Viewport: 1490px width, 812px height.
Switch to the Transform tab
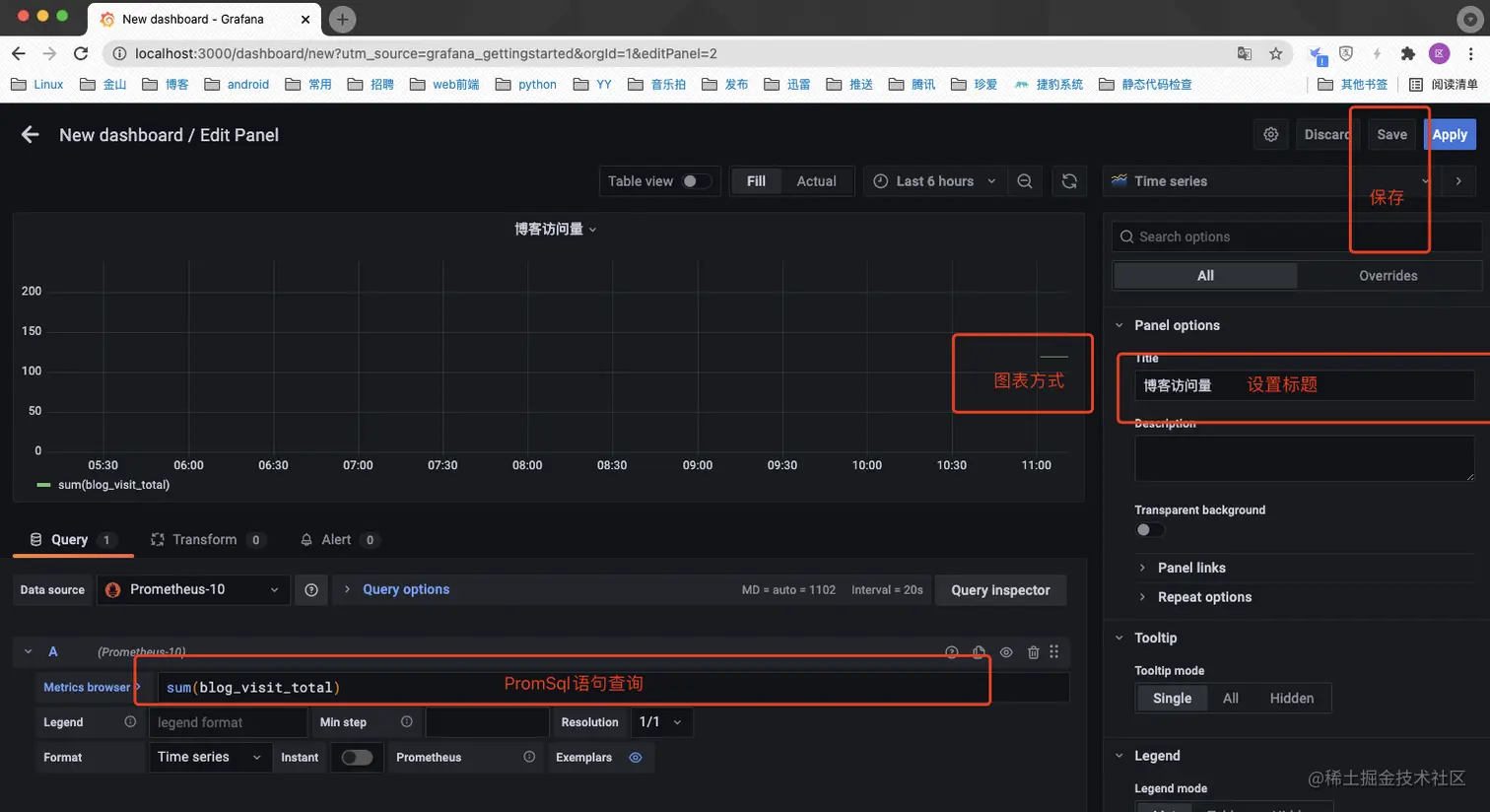[207, 540]
